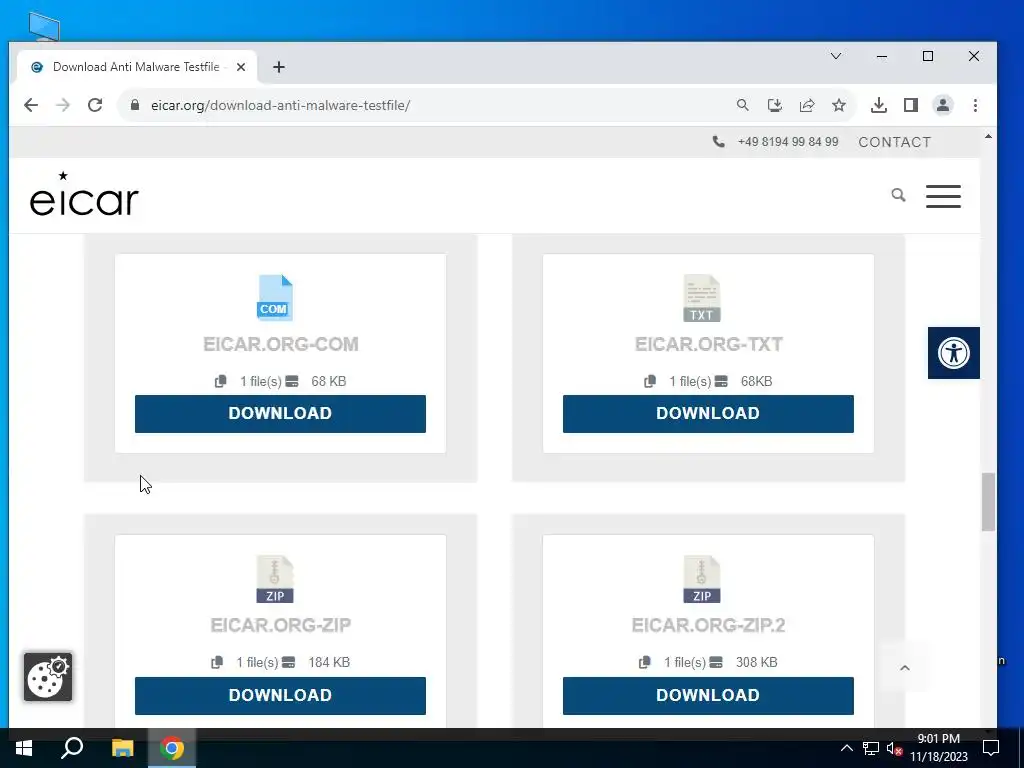Click the Chrome taskbar icon
The height and width of the screenshot is (768, 1024).
172,748
